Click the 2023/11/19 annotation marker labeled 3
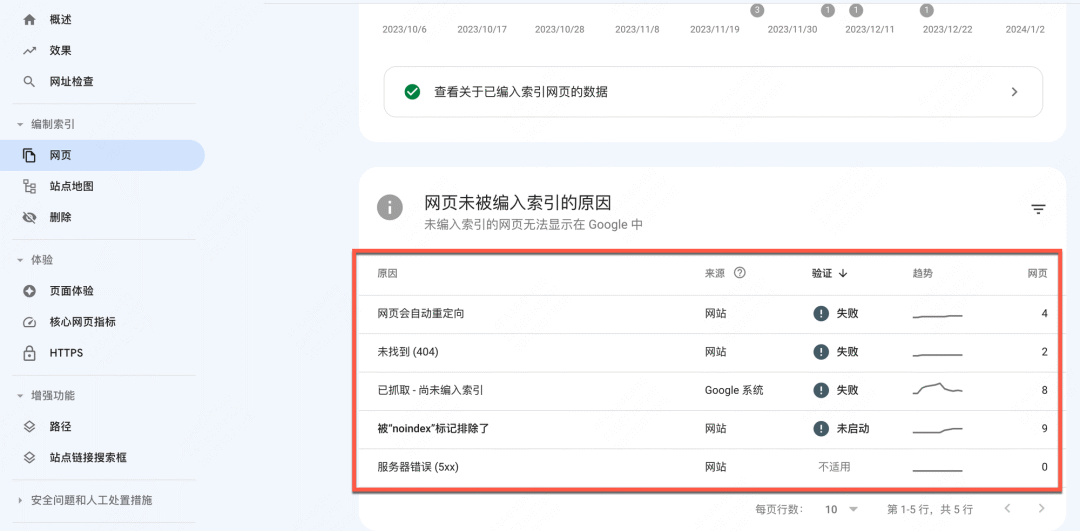The height and width of the screenshot is (531, 1080). [757, 10]
